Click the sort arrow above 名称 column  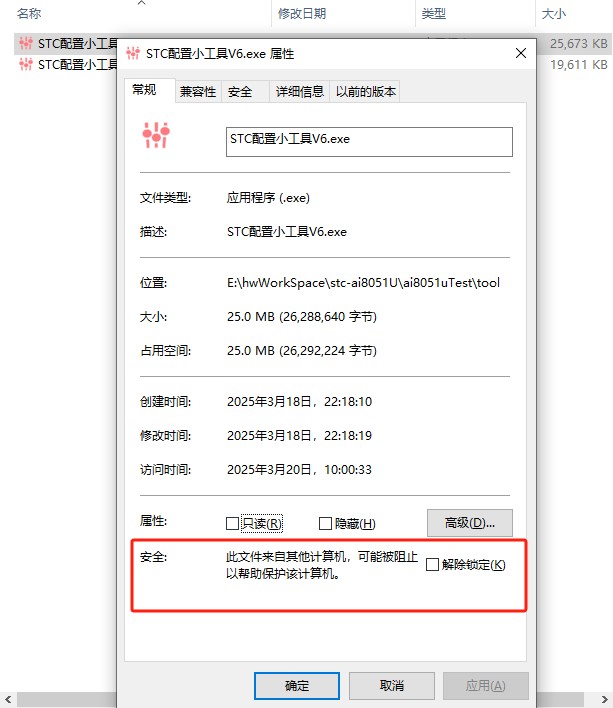point(141,3)
